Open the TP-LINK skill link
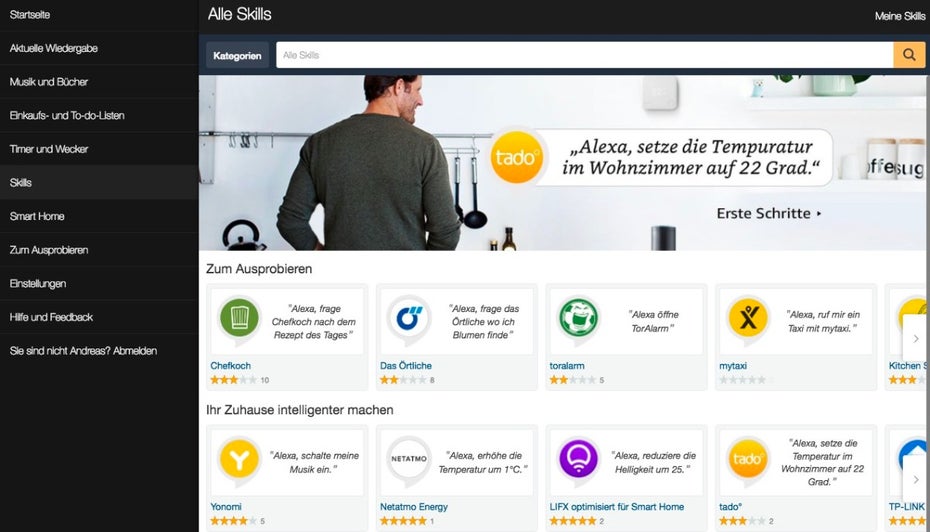Viewport: 930px width, 532px height. 907,507
